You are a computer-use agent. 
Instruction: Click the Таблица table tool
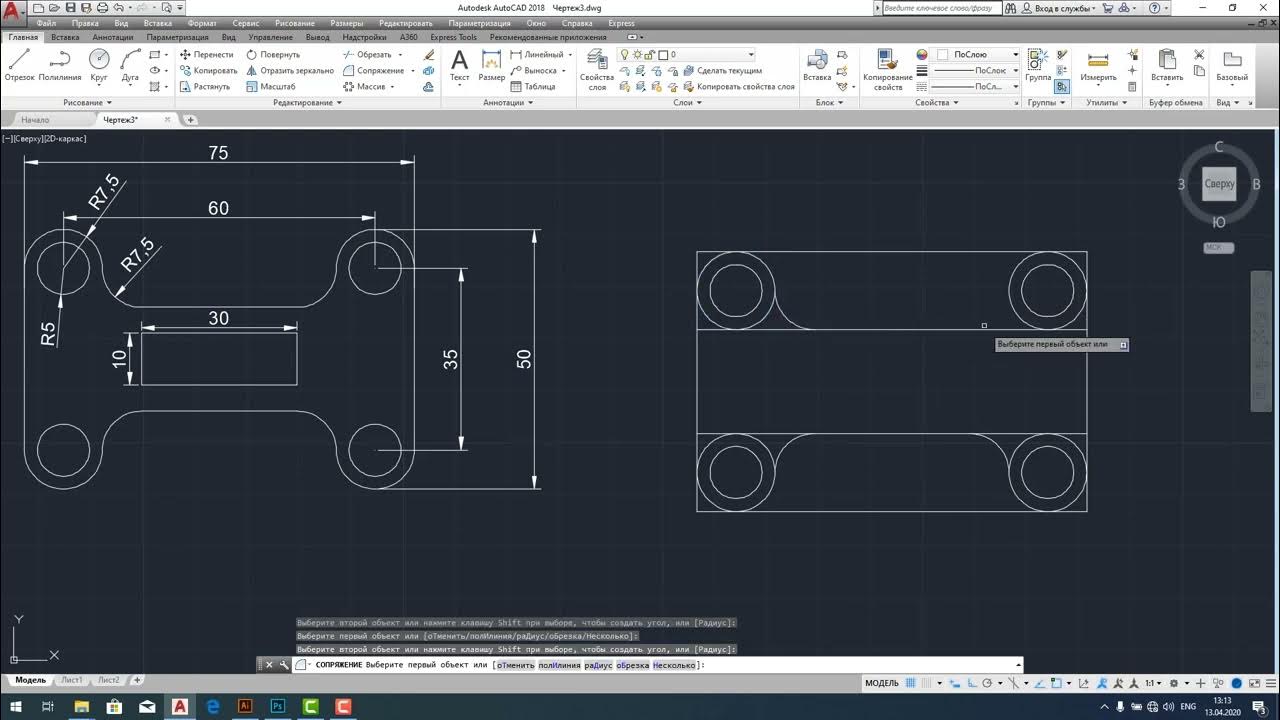point(533,87)
